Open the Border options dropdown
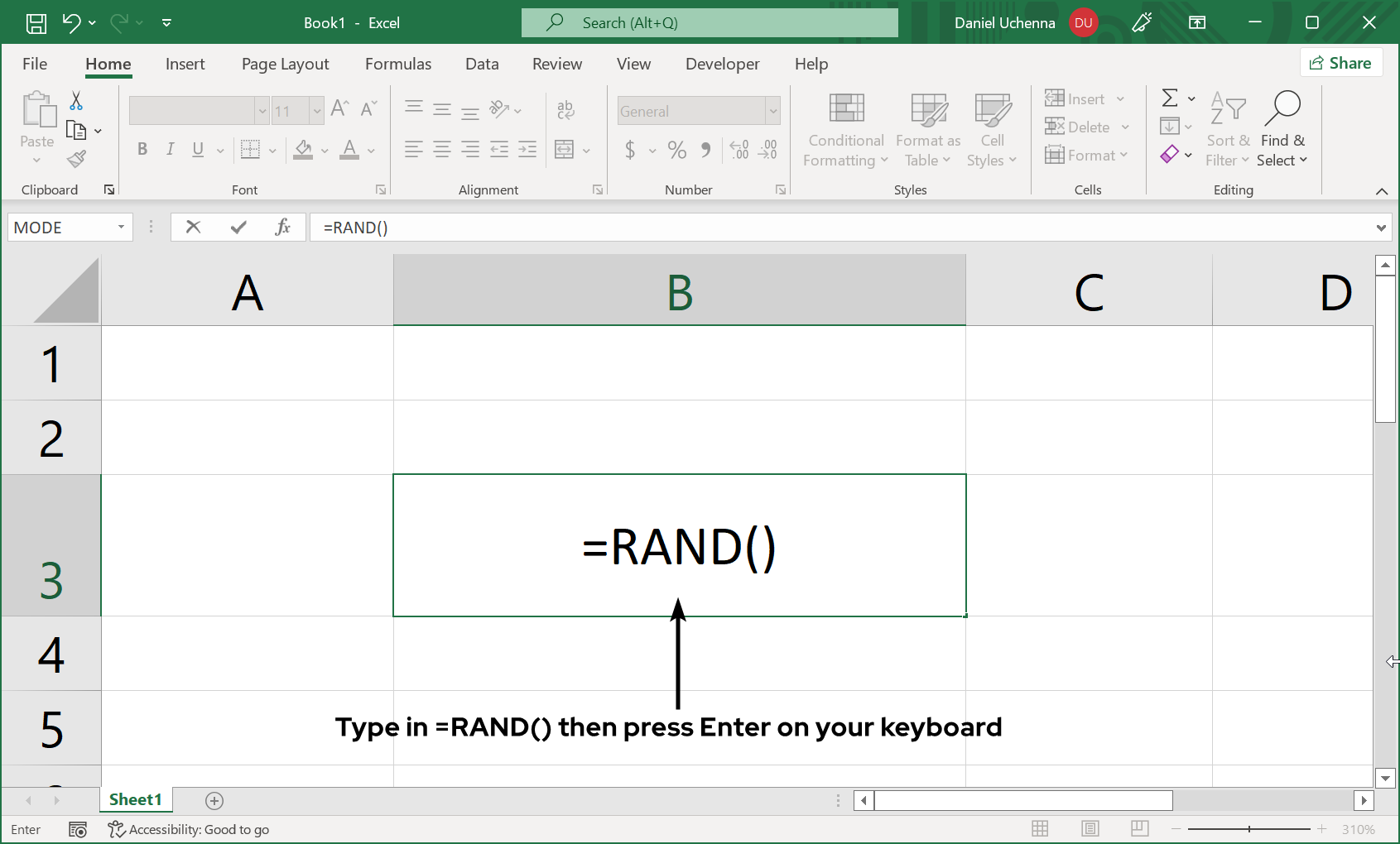 point(272,150)
